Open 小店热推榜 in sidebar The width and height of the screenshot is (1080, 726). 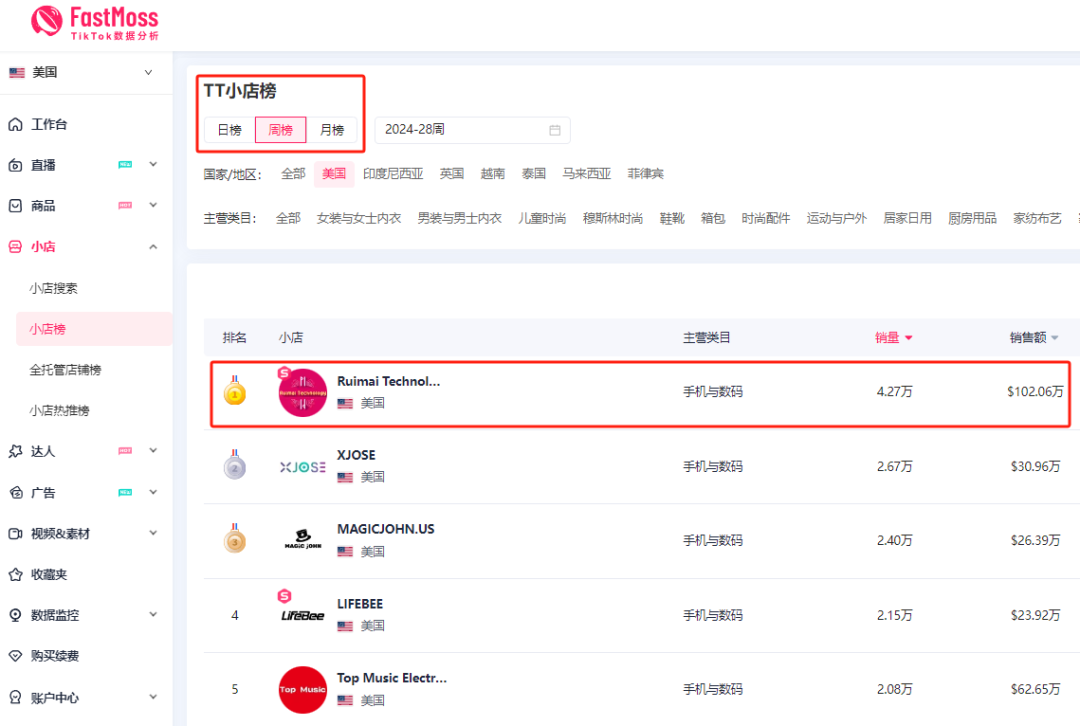click(59, 411)
